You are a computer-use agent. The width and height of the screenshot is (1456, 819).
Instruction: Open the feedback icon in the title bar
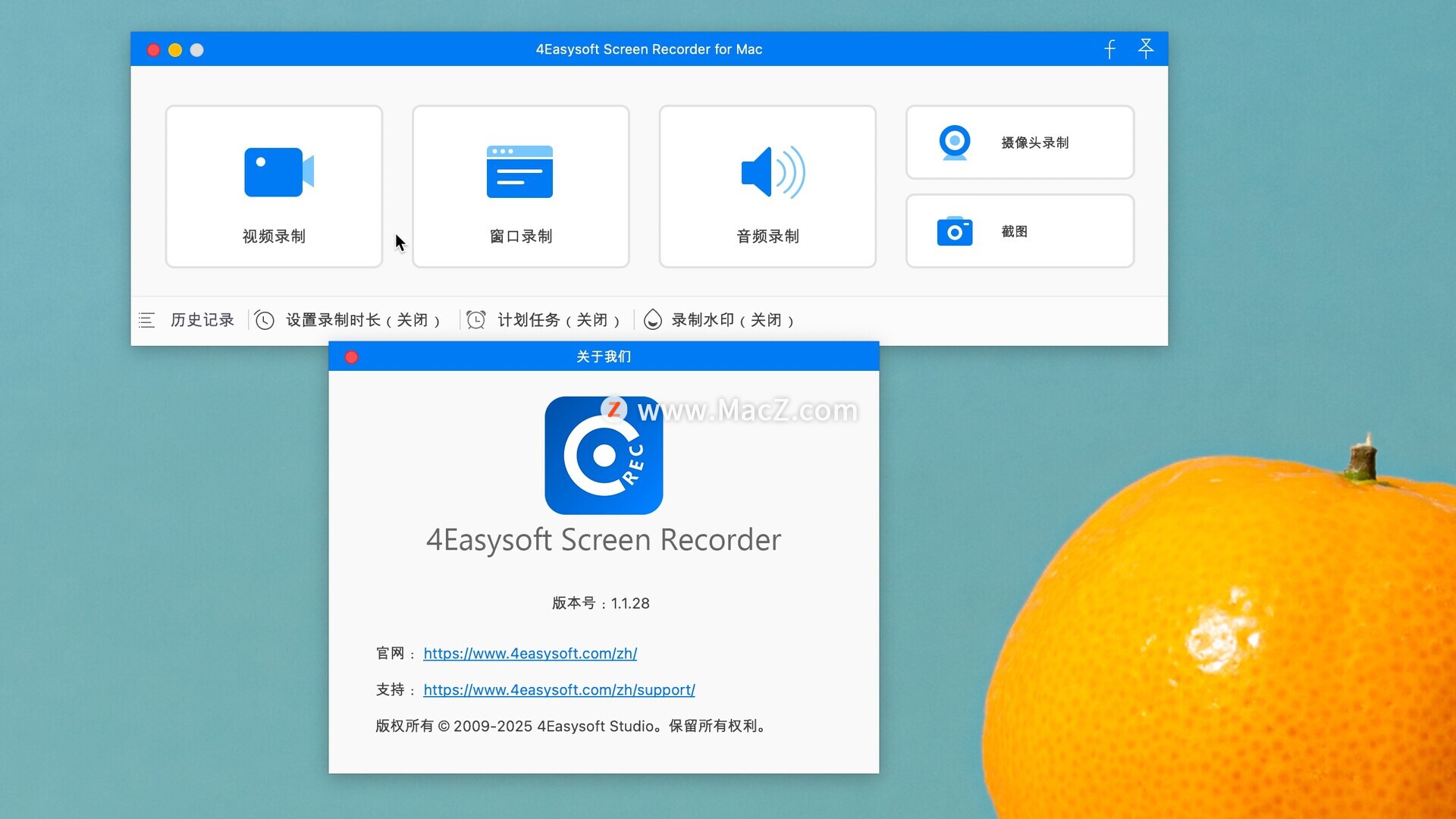coord(1109,49)
